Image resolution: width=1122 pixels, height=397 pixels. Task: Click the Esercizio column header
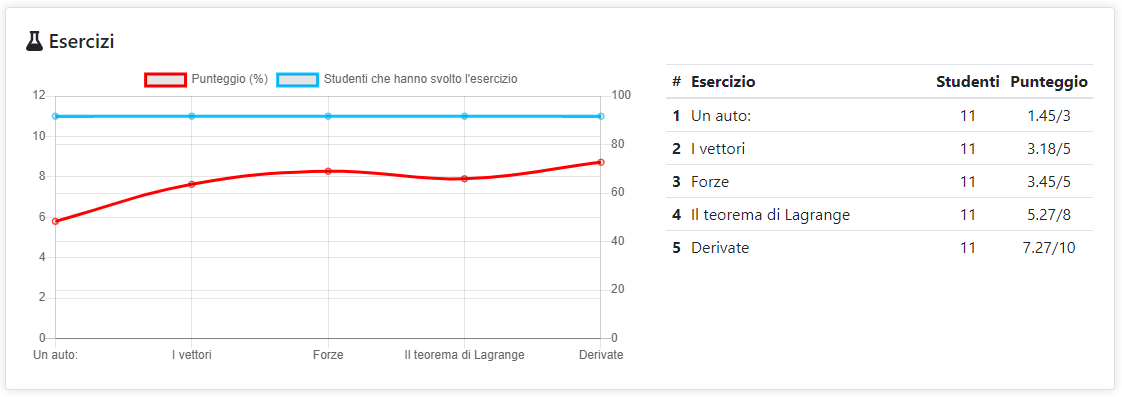(723, 82)
